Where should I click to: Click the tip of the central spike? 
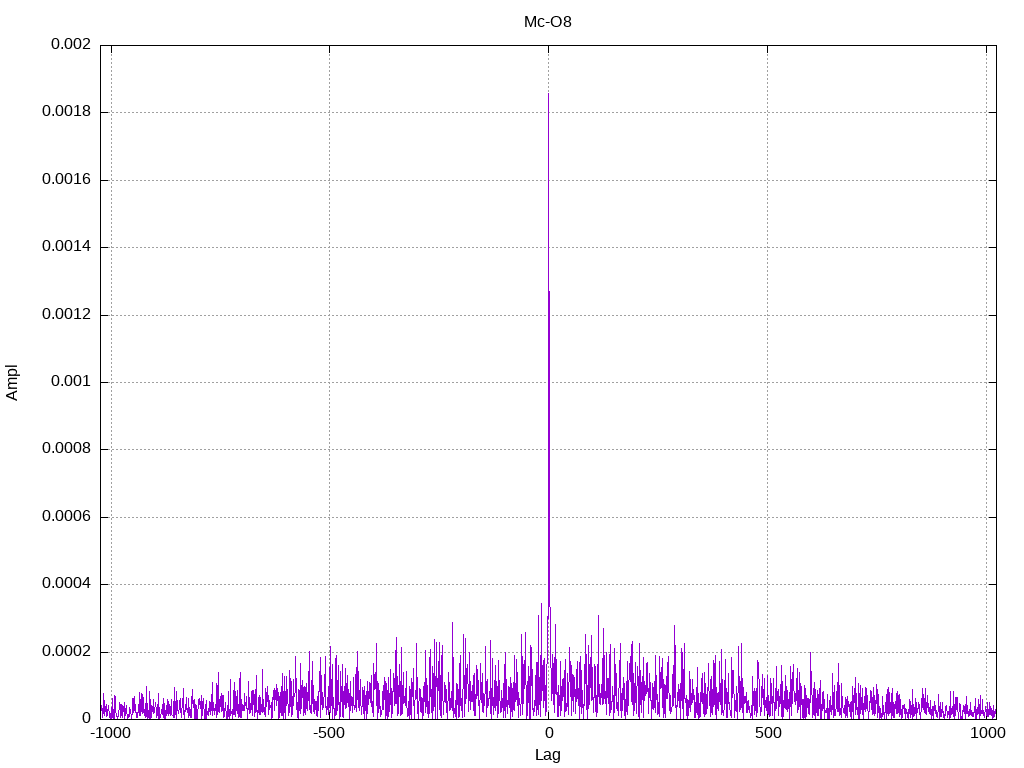[x=548, y=94]
